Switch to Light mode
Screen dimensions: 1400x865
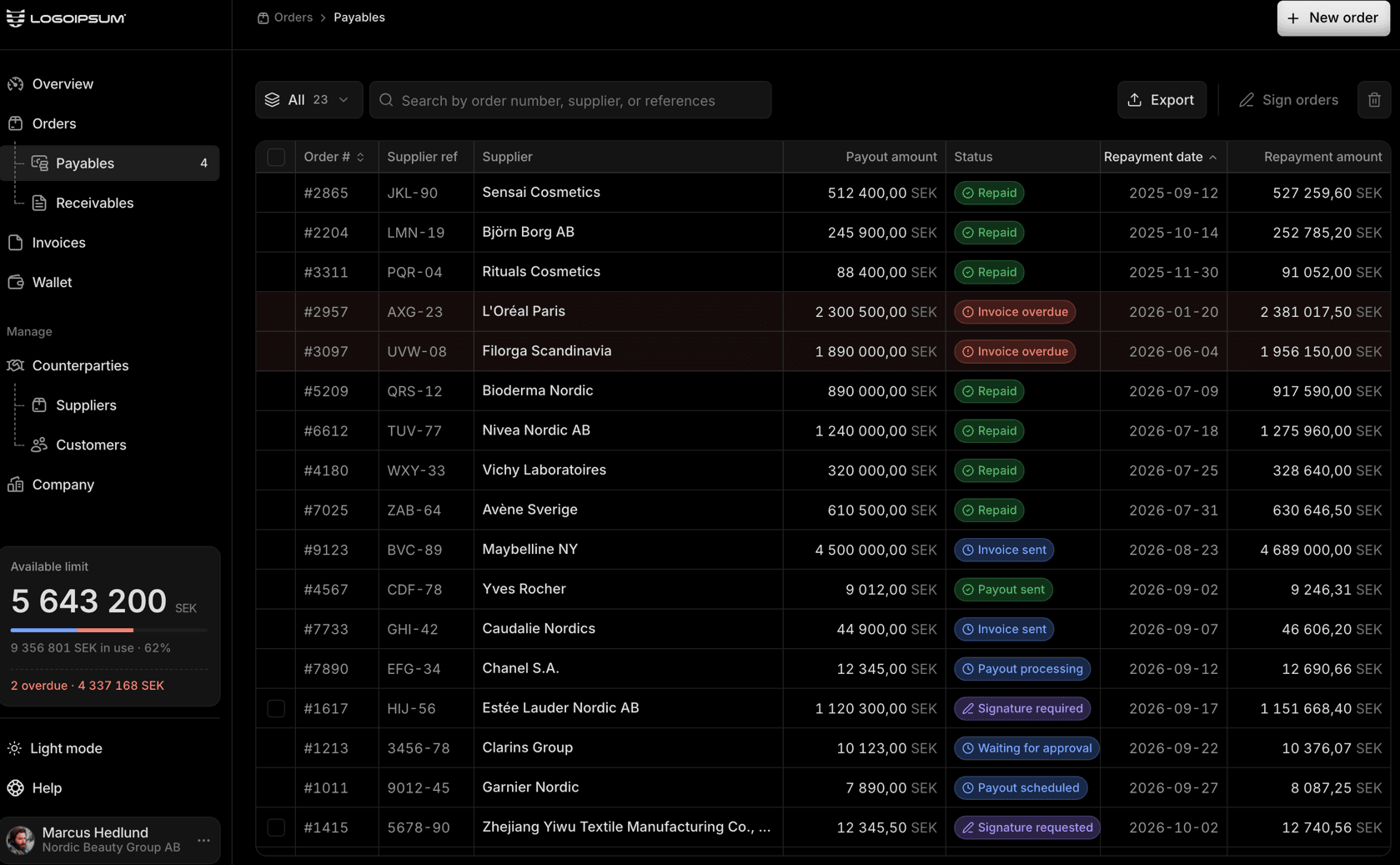coord(66,748)
